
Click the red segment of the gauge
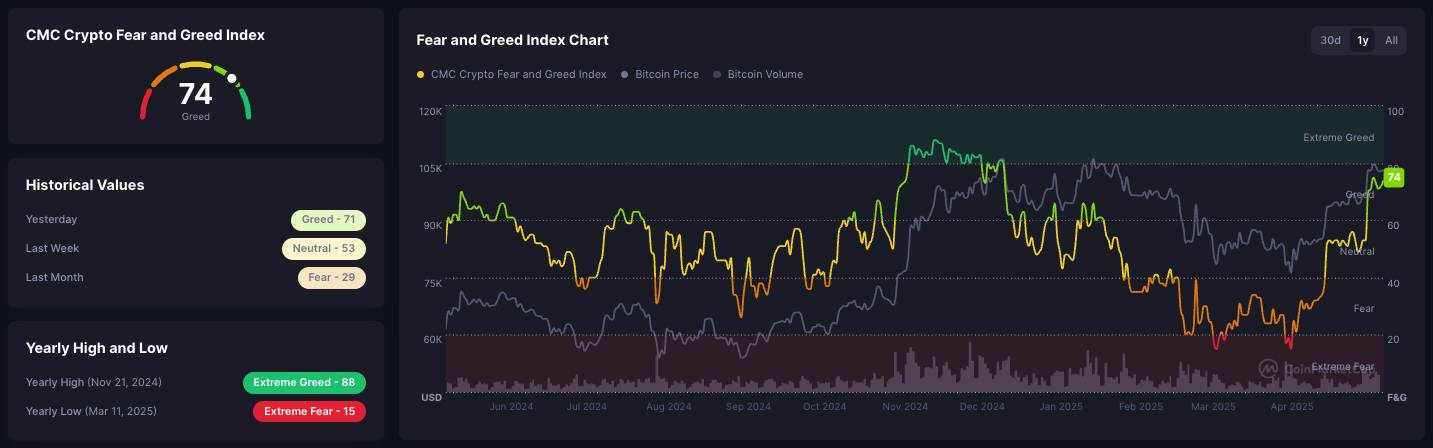(145, 103)
